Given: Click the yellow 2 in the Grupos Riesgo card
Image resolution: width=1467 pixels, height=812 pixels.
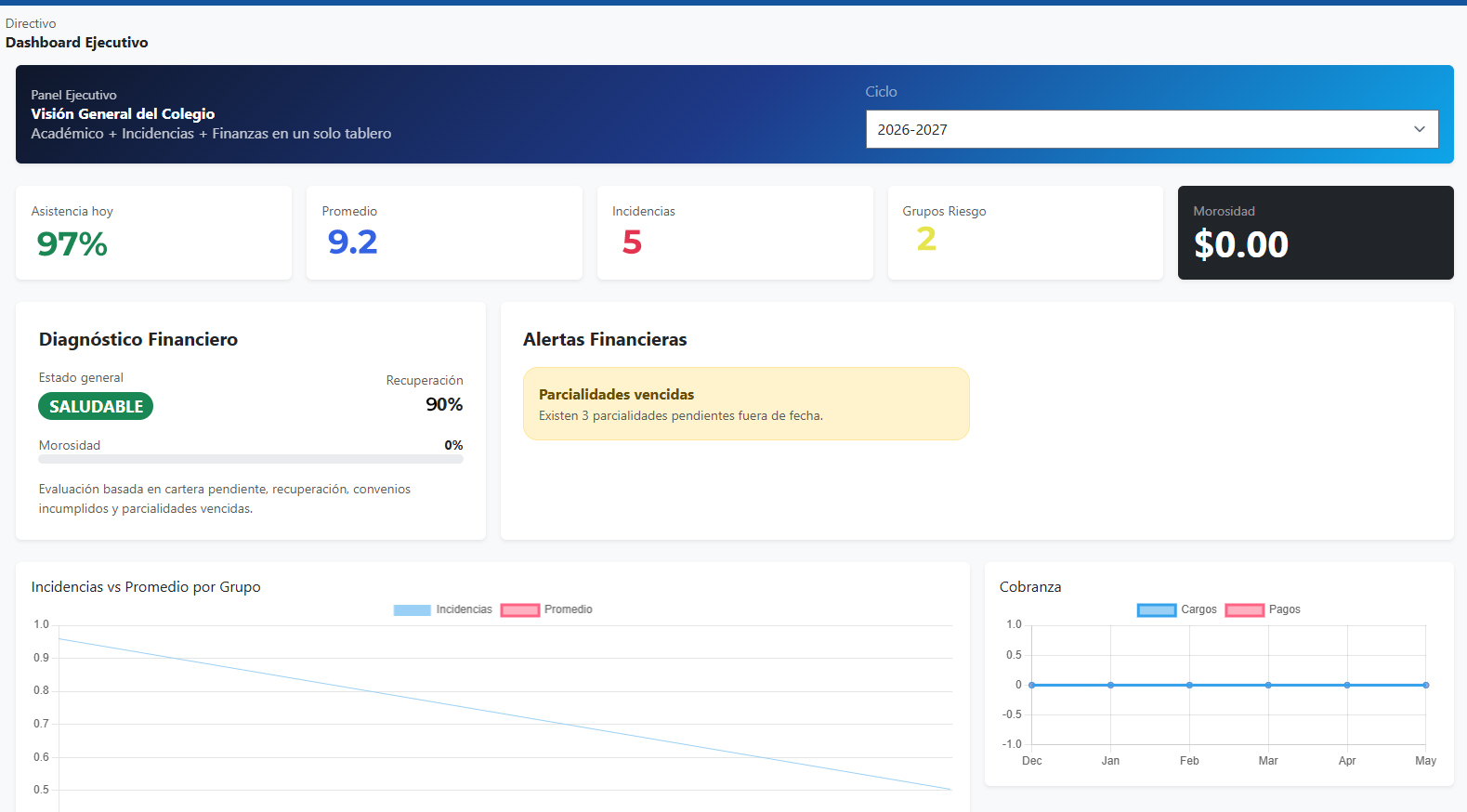Looking at the screenshot, I should [926, 239].
